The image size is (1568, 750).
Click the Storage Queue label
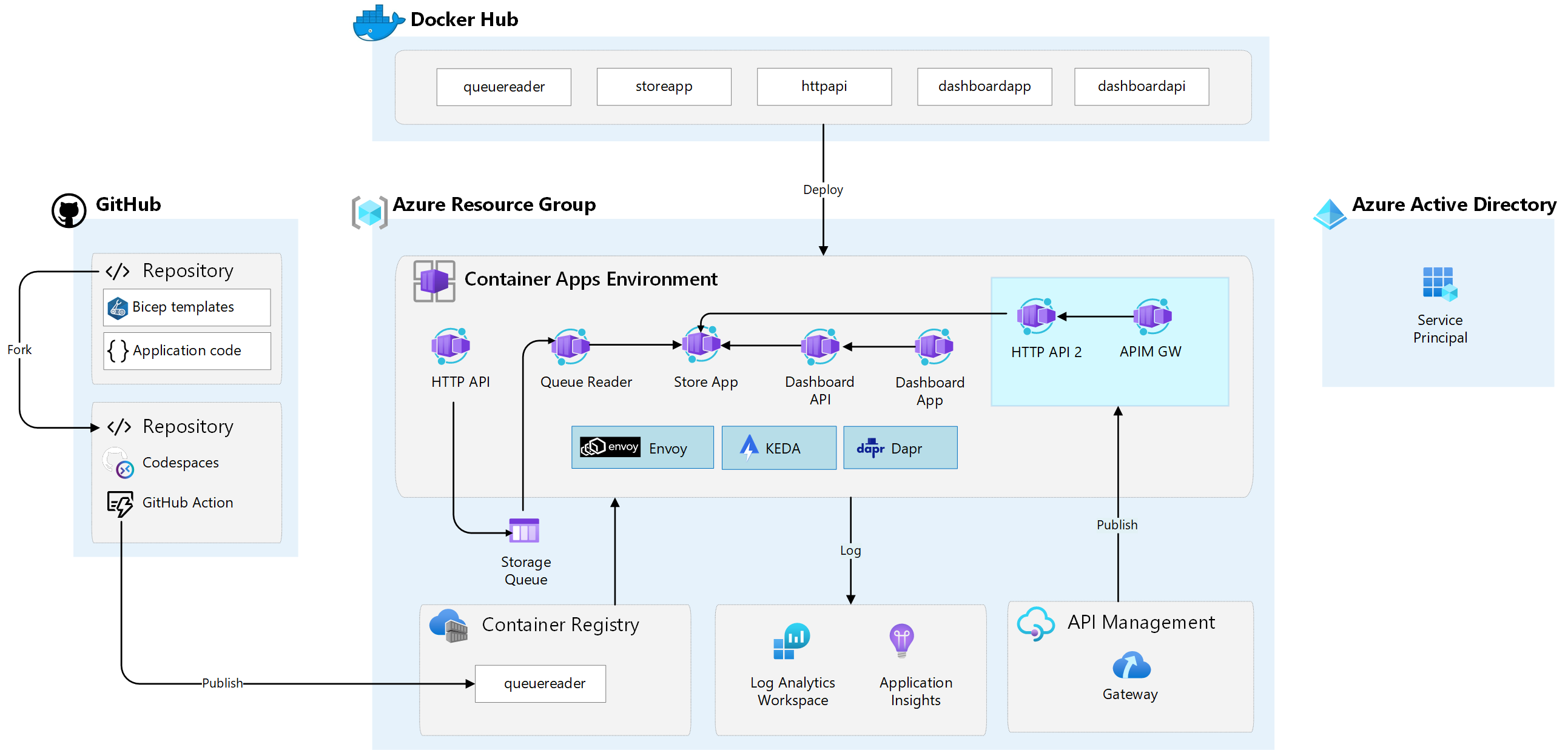(525, 571)
